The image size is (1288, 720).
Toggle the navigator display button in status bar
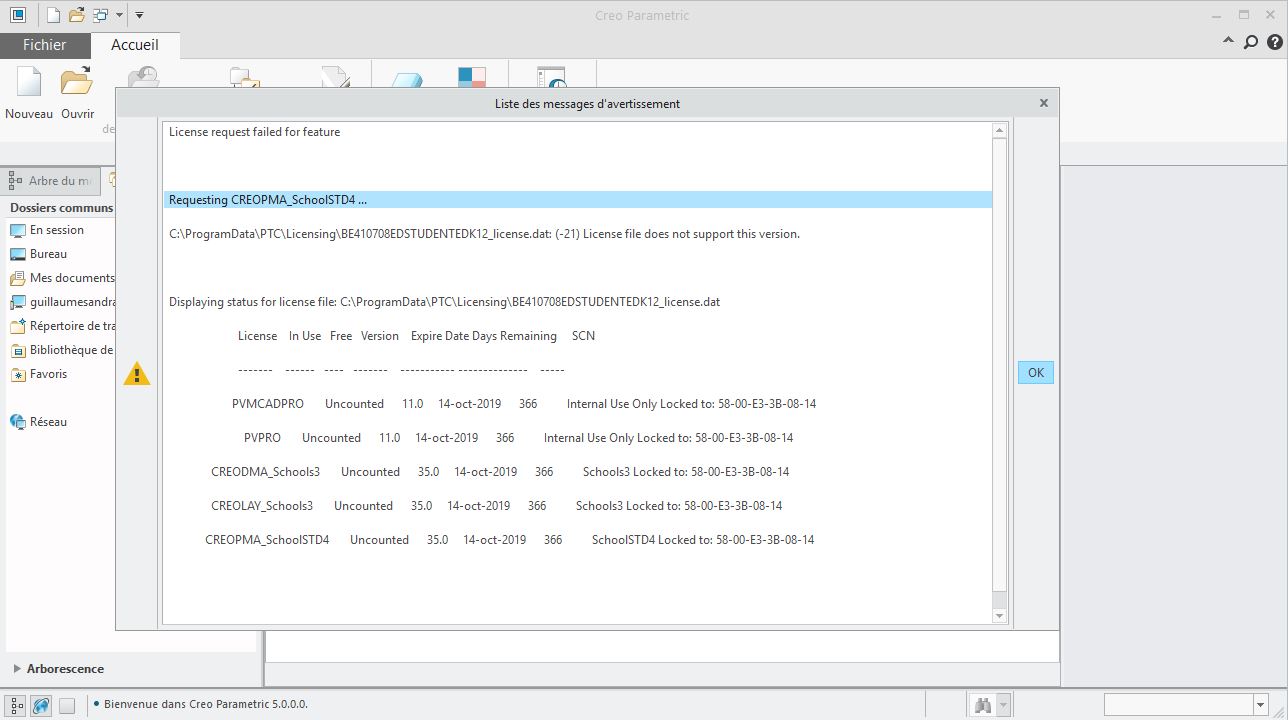(16, 705)
